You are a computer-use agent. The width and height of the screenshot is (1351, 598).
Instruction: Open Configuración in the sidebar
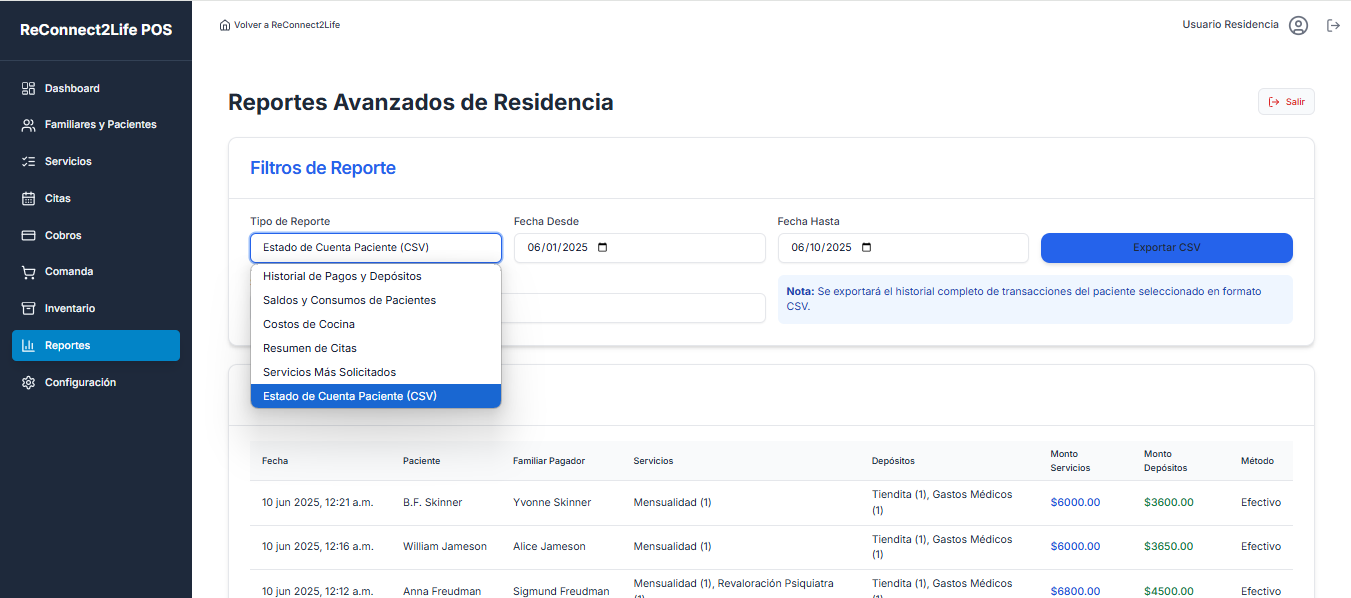pyautogui.click(x=96, y=382)
